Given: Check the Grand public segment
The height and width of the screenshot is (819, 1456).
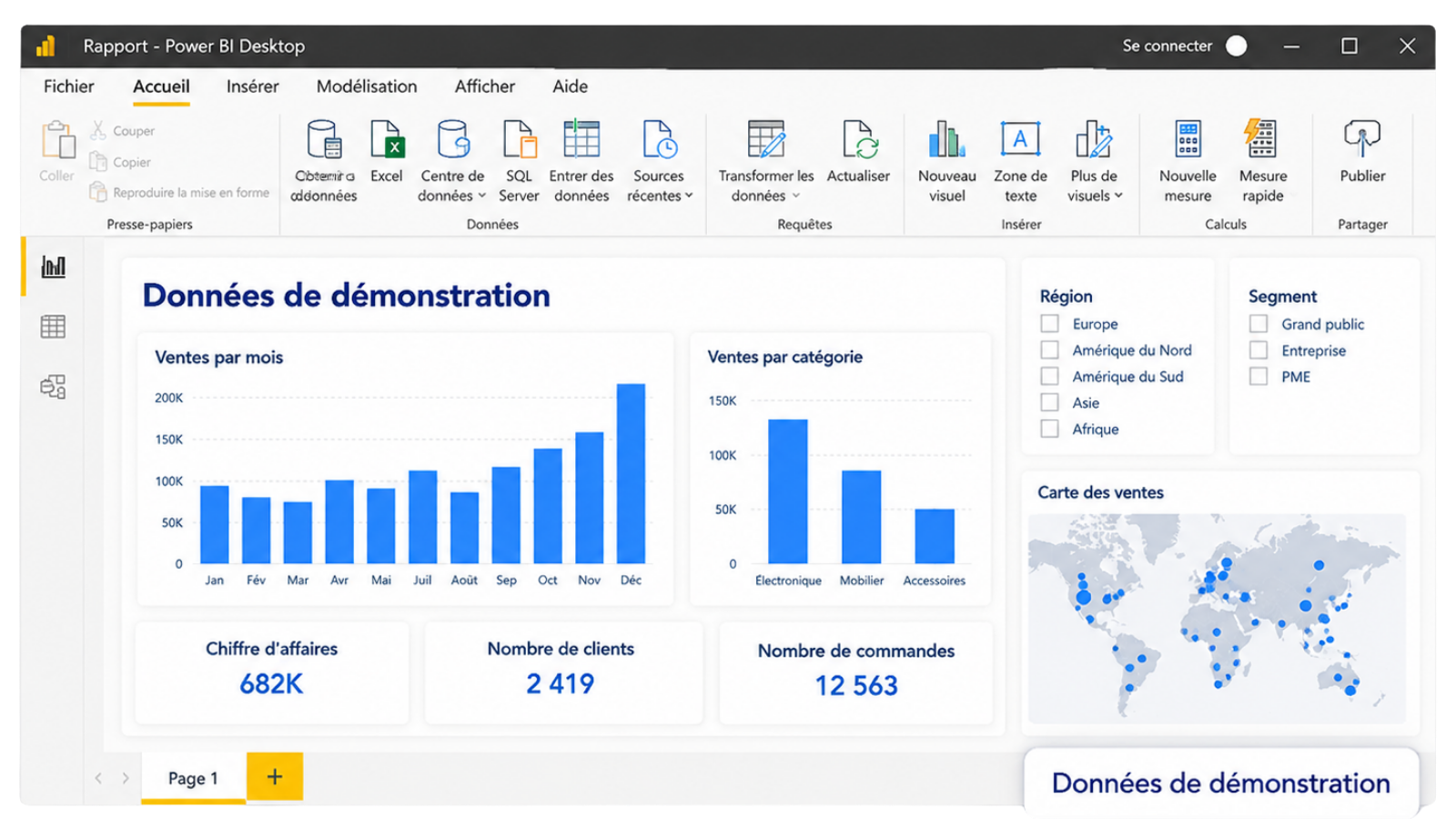Looking at the screenshot, I should click(x=1259, y=323).
